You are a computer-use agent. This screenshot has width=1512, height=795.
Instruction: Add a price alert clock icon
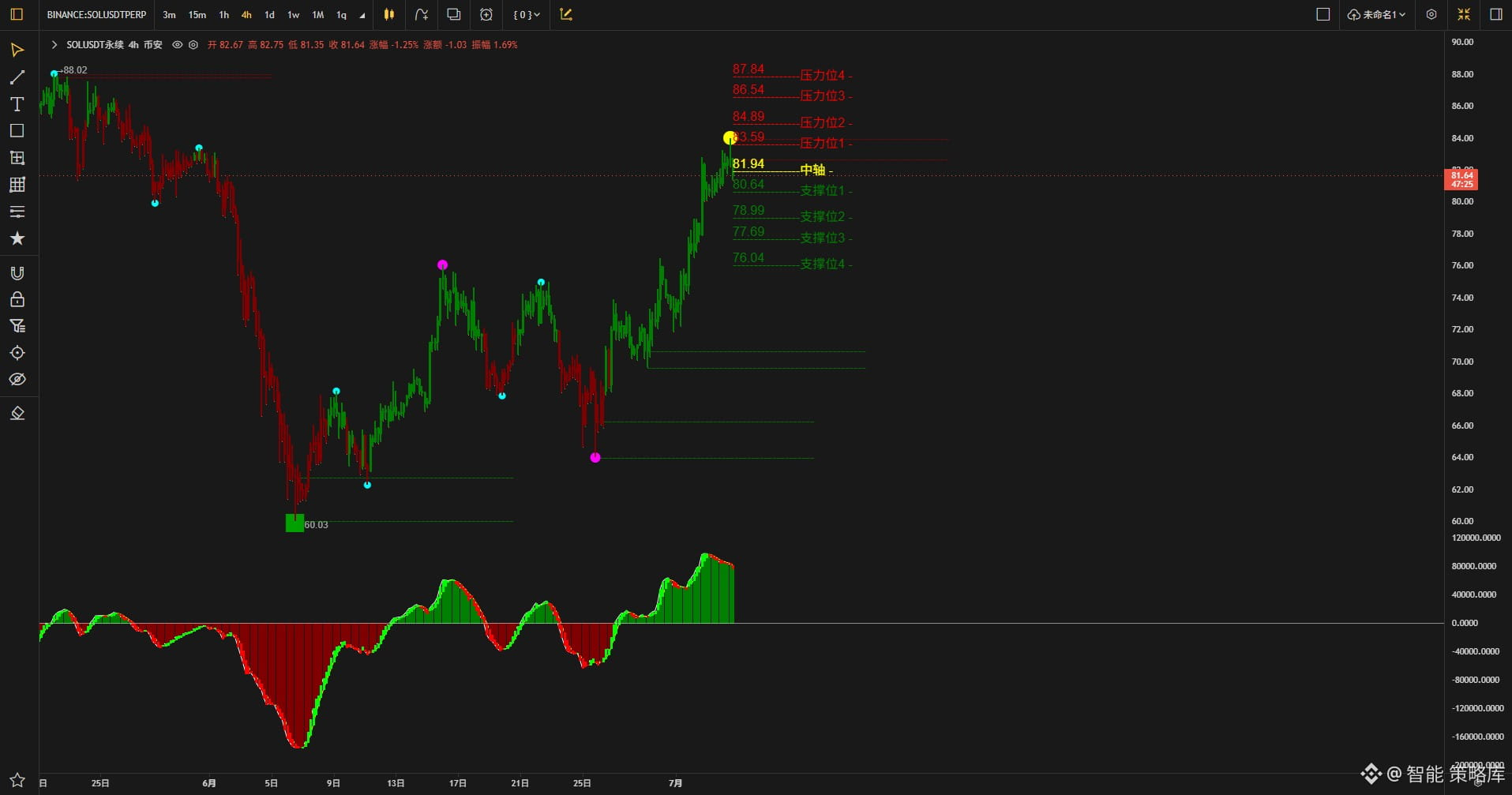tap(486, 14)
